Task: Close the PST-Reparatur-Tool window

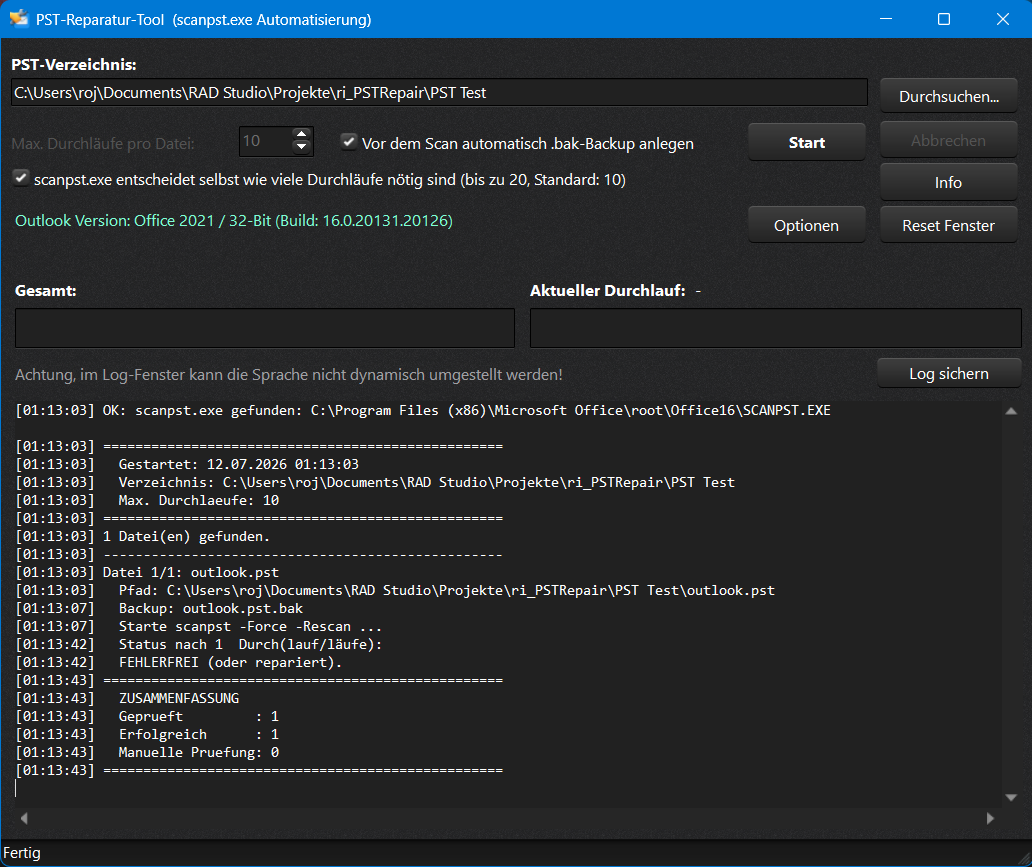Action: (1002, 19)
